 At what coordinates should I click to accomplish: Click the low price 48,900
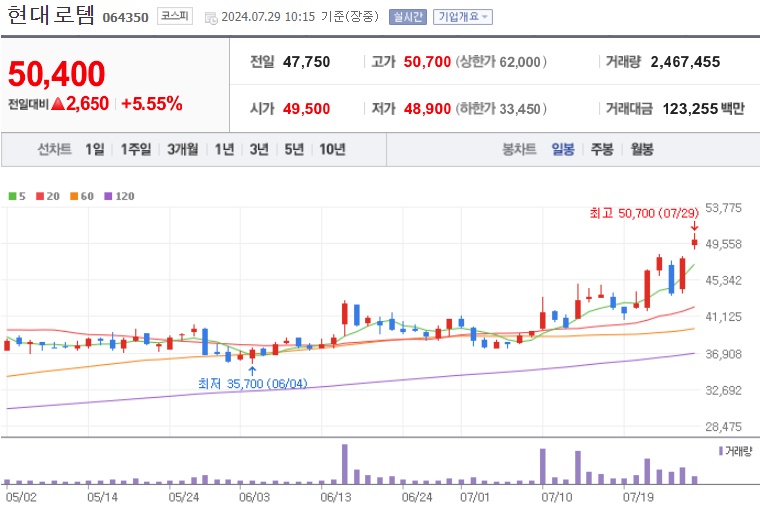pos(427,109)
